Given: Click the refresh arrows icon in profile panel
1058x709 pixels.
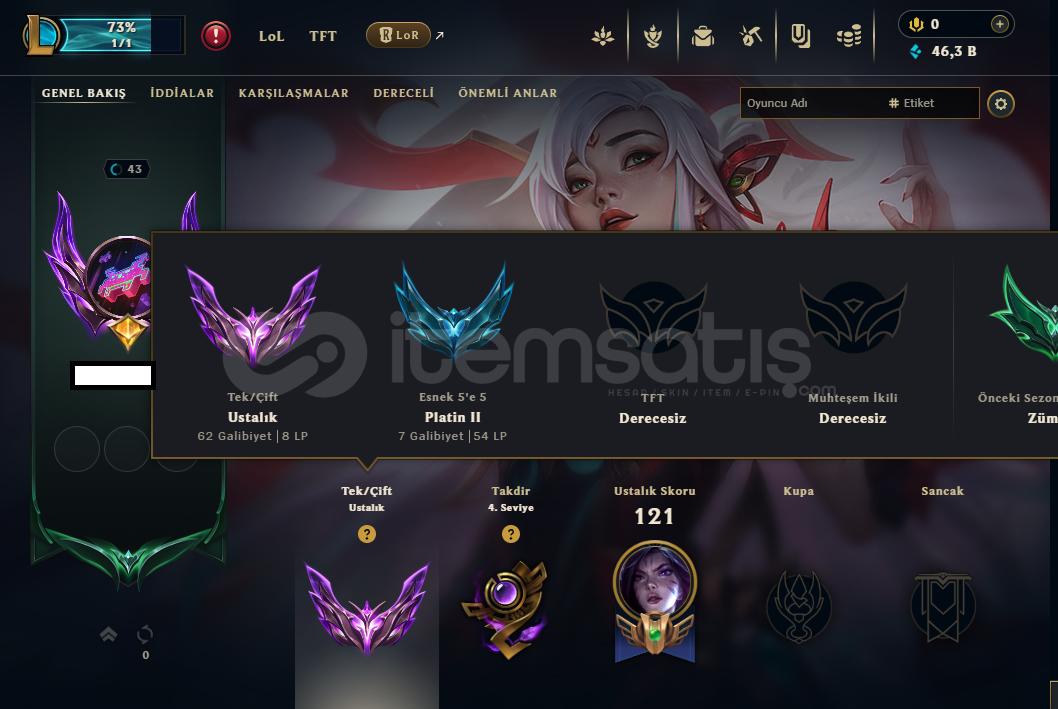Looking at the screenshot, I should (x=145, y=634).
